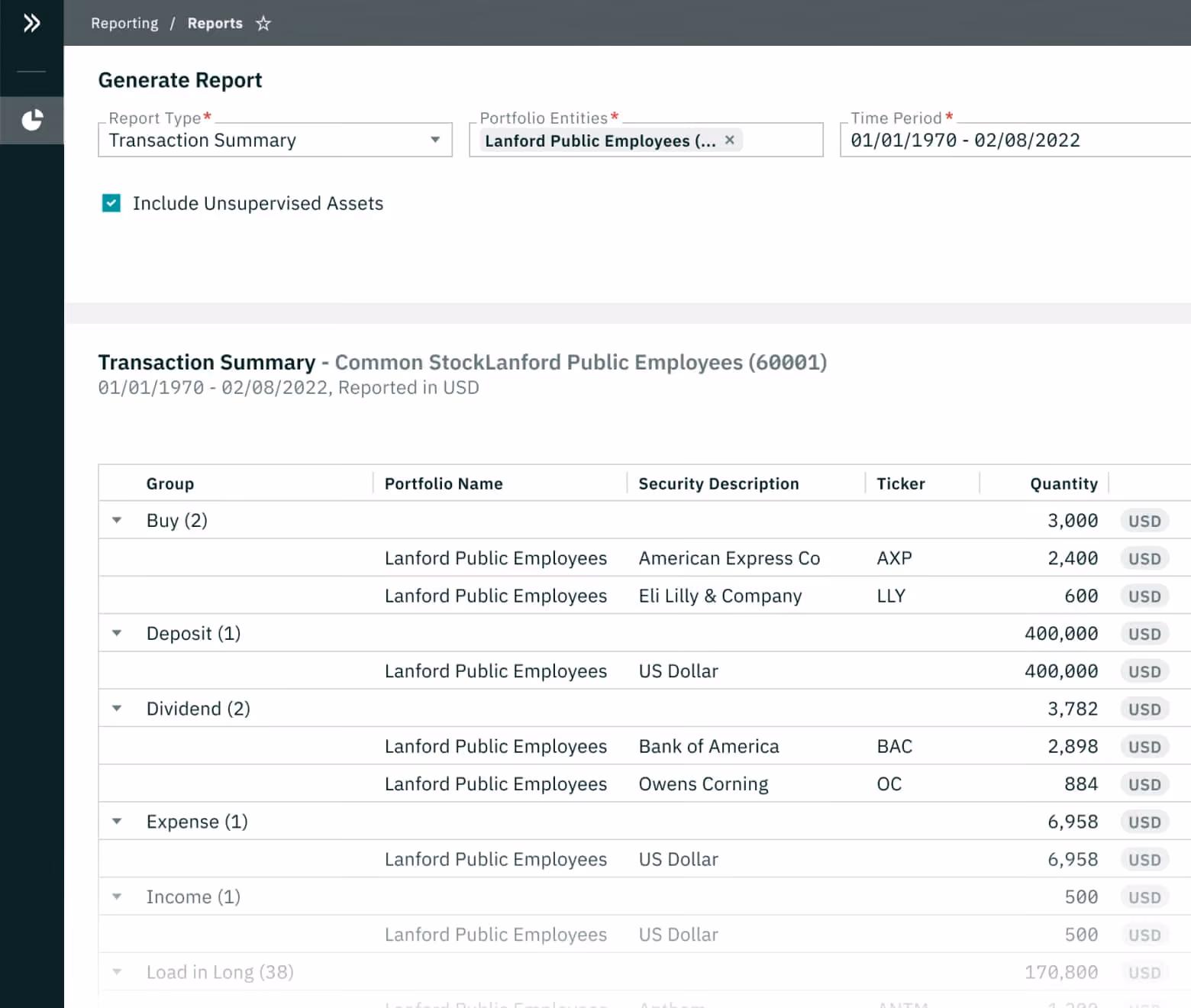Click the Time Period date range field
The height and width of the screenshot is (1008, 1191).
tap(1015, 141)
